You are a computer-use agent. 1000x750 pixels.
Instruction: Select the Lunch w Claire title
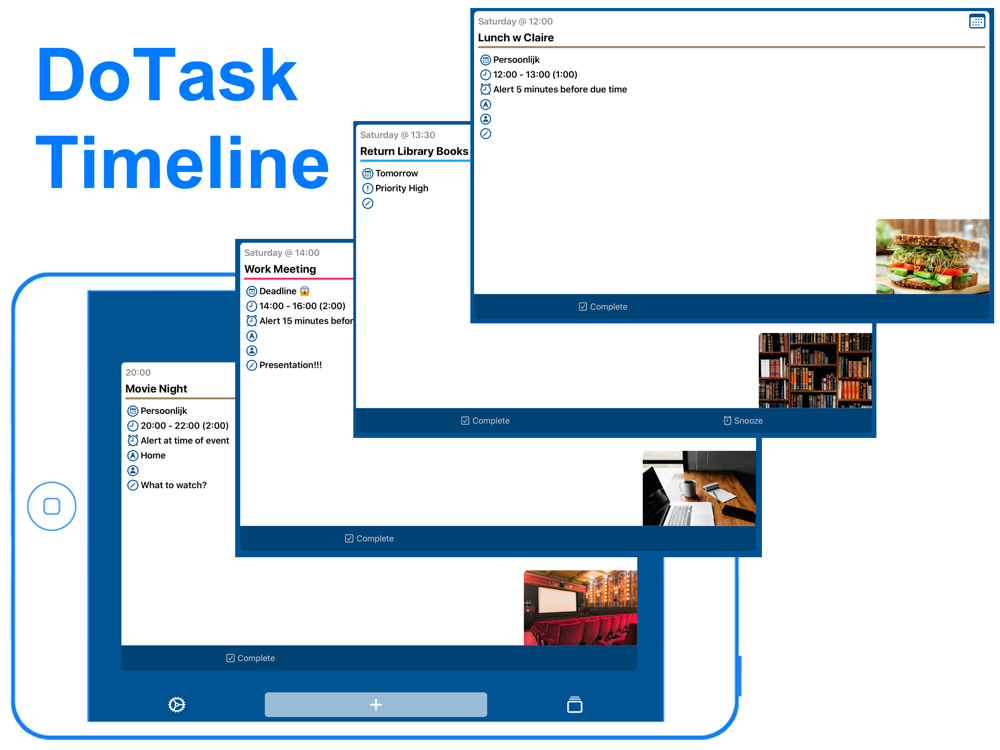(515, 38)
